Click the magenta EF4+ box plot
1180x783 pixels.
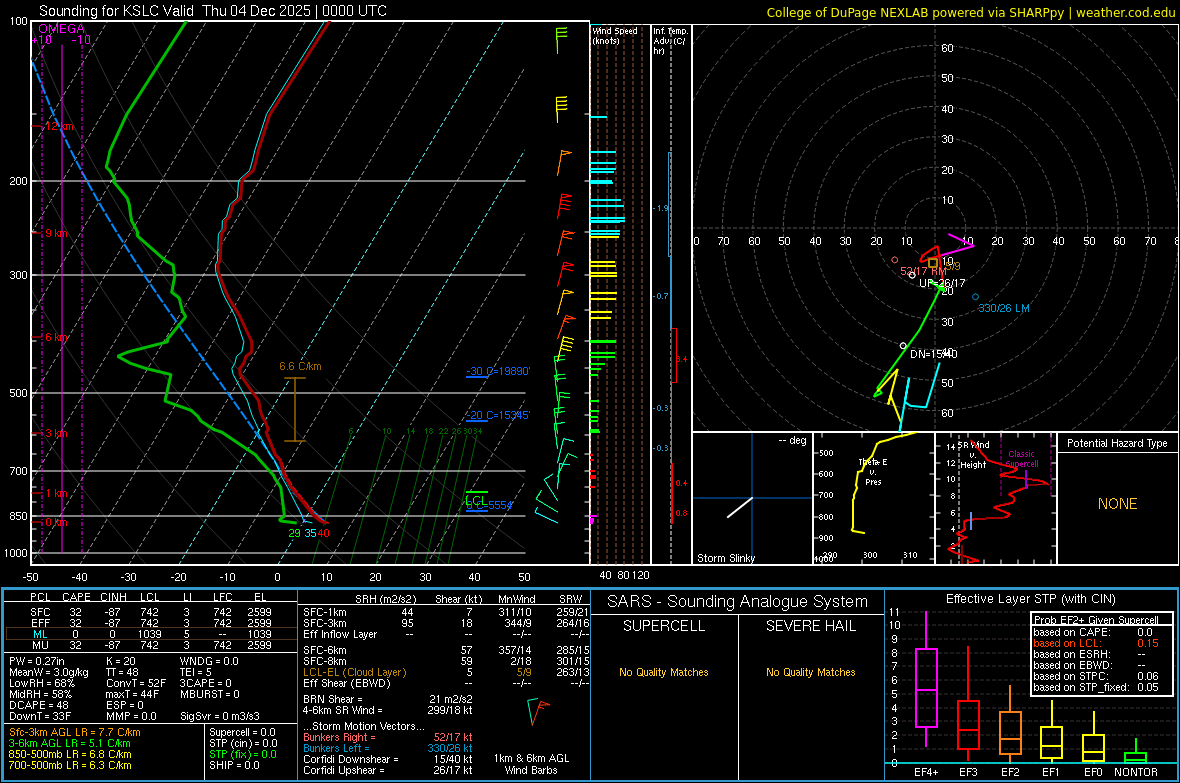pyautogui.click(x=926, y=679)
